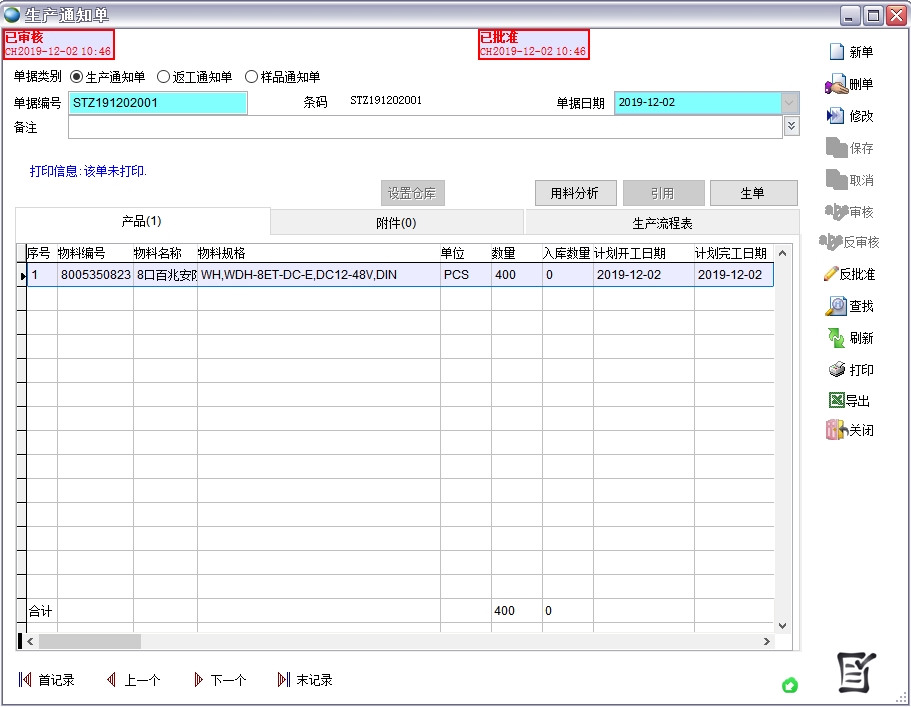Viewport: 911px width, 707px height.
Task: Open the 生产流程表 tab
Action: [661, 221]
